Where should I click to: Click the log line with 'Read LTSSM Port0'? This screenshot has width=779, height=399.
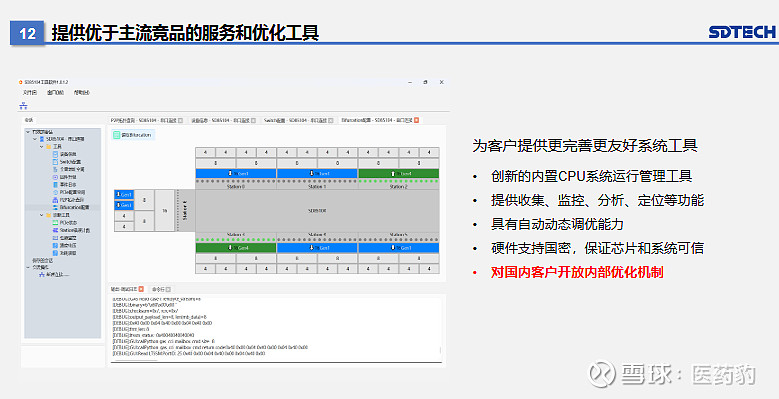189,354
